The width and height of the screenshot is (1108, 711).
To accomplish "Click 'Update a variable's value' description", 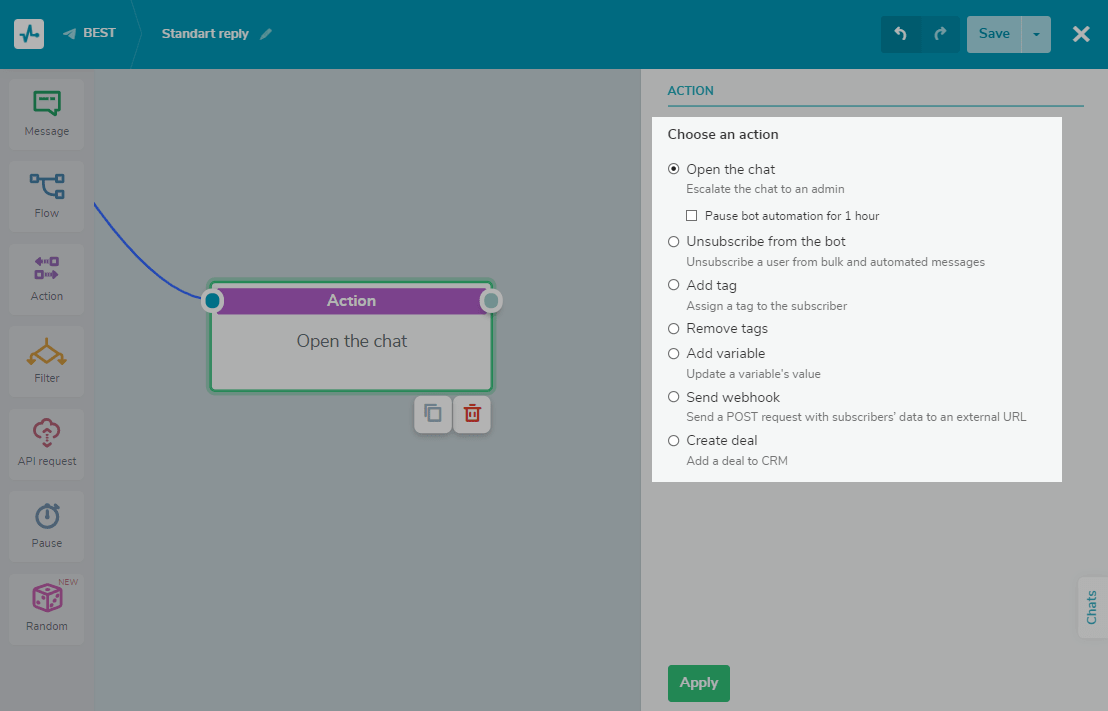I will (x=753, y=374).
